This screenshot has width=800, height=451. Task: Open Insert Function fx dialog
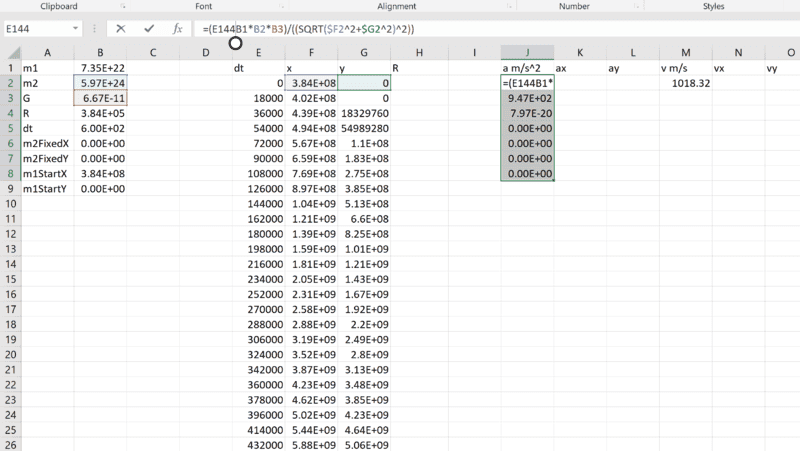click(x=178, y=29)
